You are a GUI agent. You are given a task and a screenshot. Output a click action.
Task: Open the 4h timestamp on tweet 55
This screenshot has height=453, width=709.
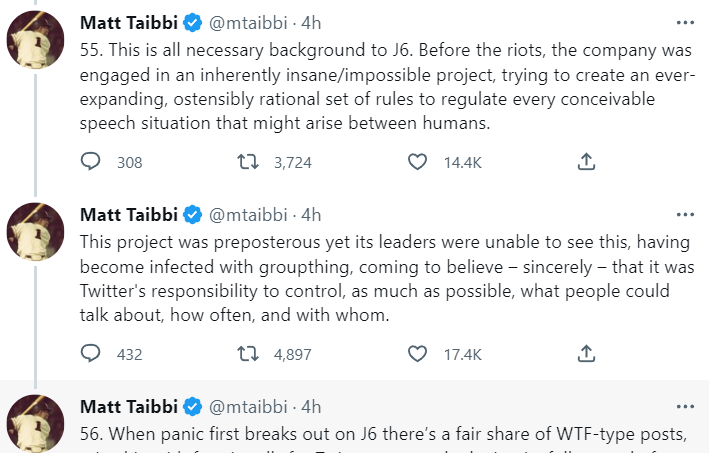coord(311,23)
